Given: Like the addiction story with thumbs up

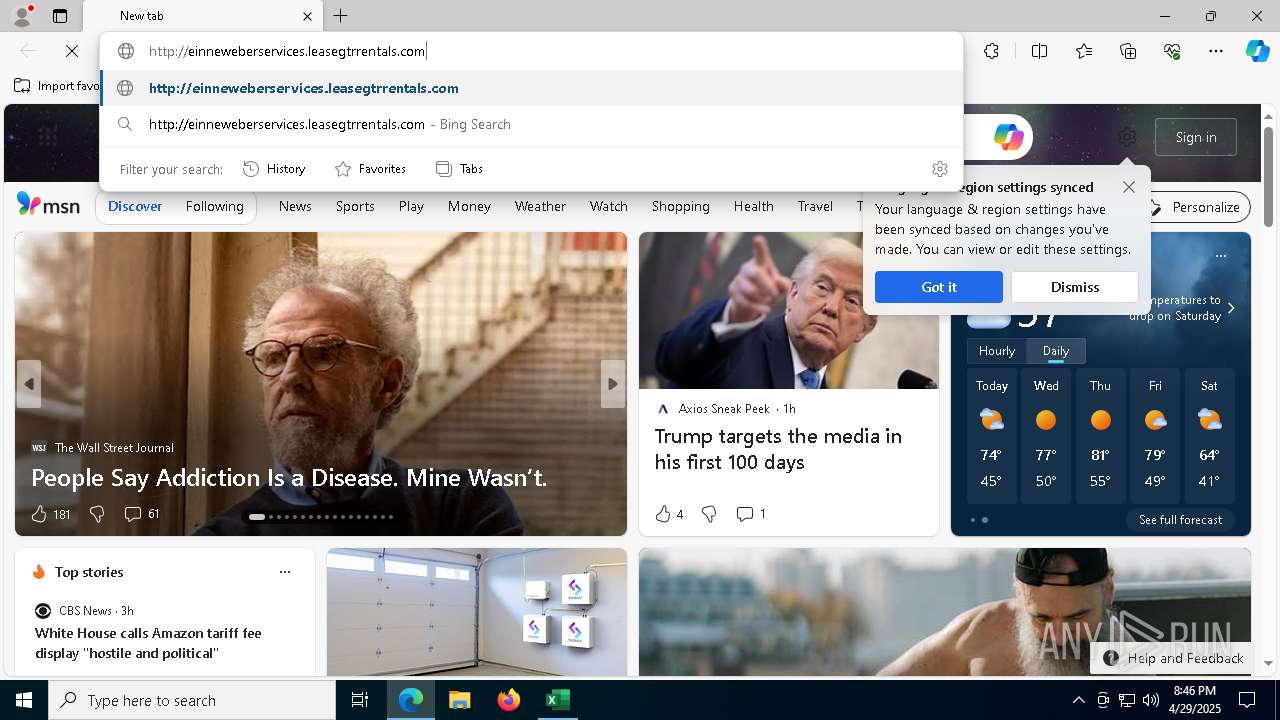Looking at the screenshot, I should pyautogui.click(x=39, y=514).
